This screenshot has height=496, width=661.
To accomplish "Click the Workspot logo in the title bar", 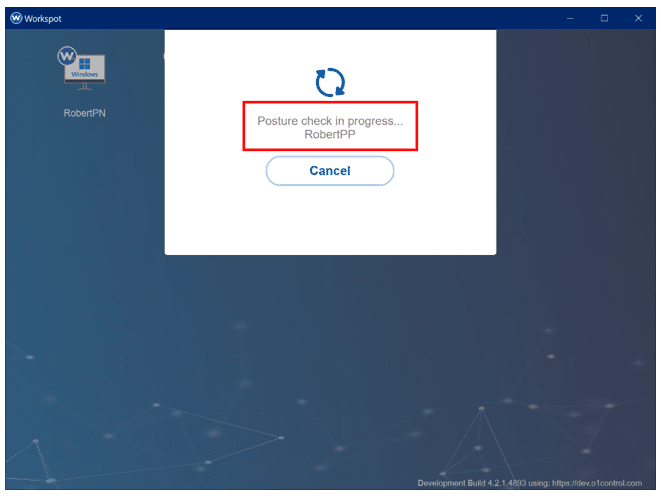I will click(x=15, y=18).
